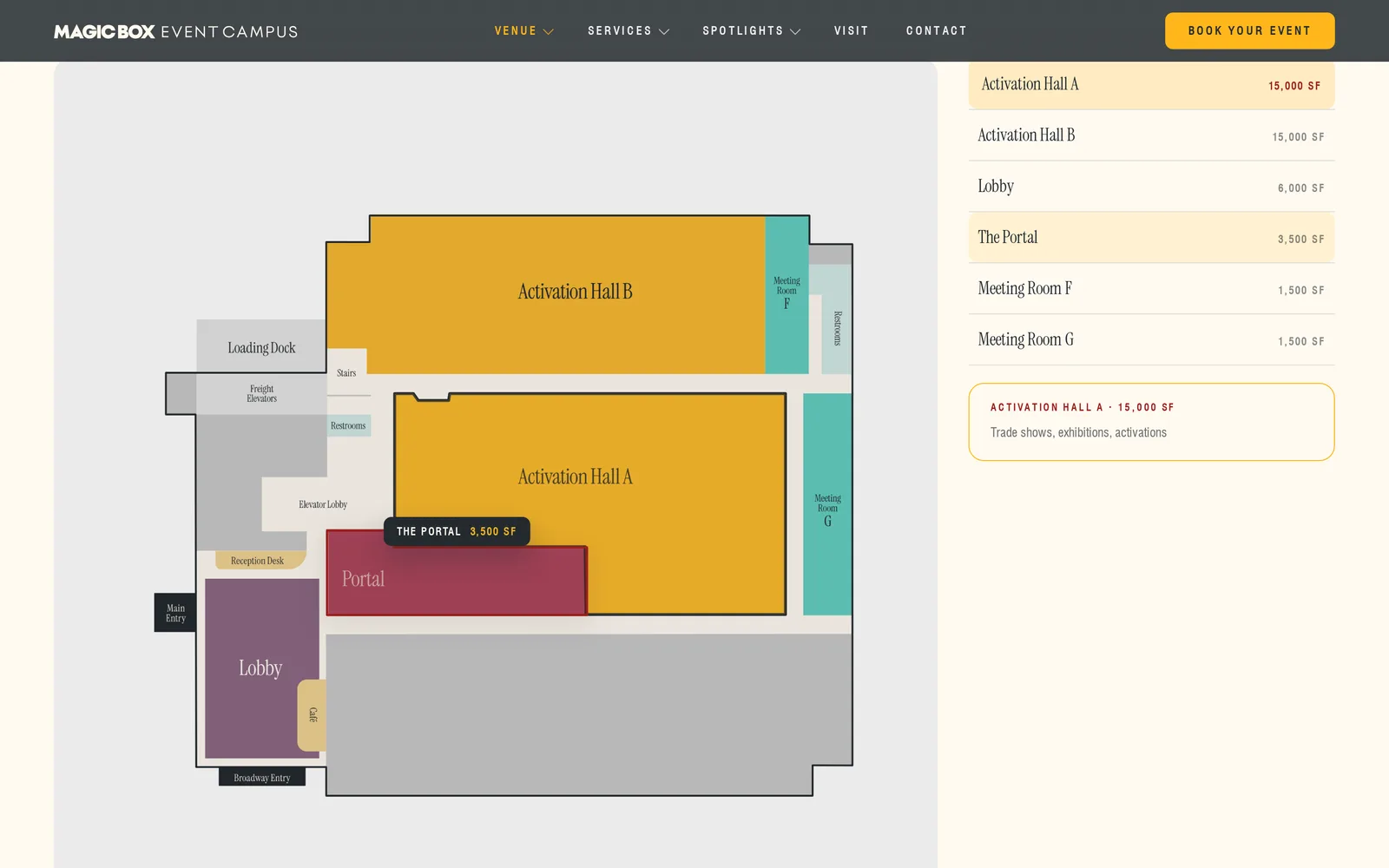Click the Portal 3,500 SF tooltip
This screenshot has height=868, width=1389.
point(457,531)
